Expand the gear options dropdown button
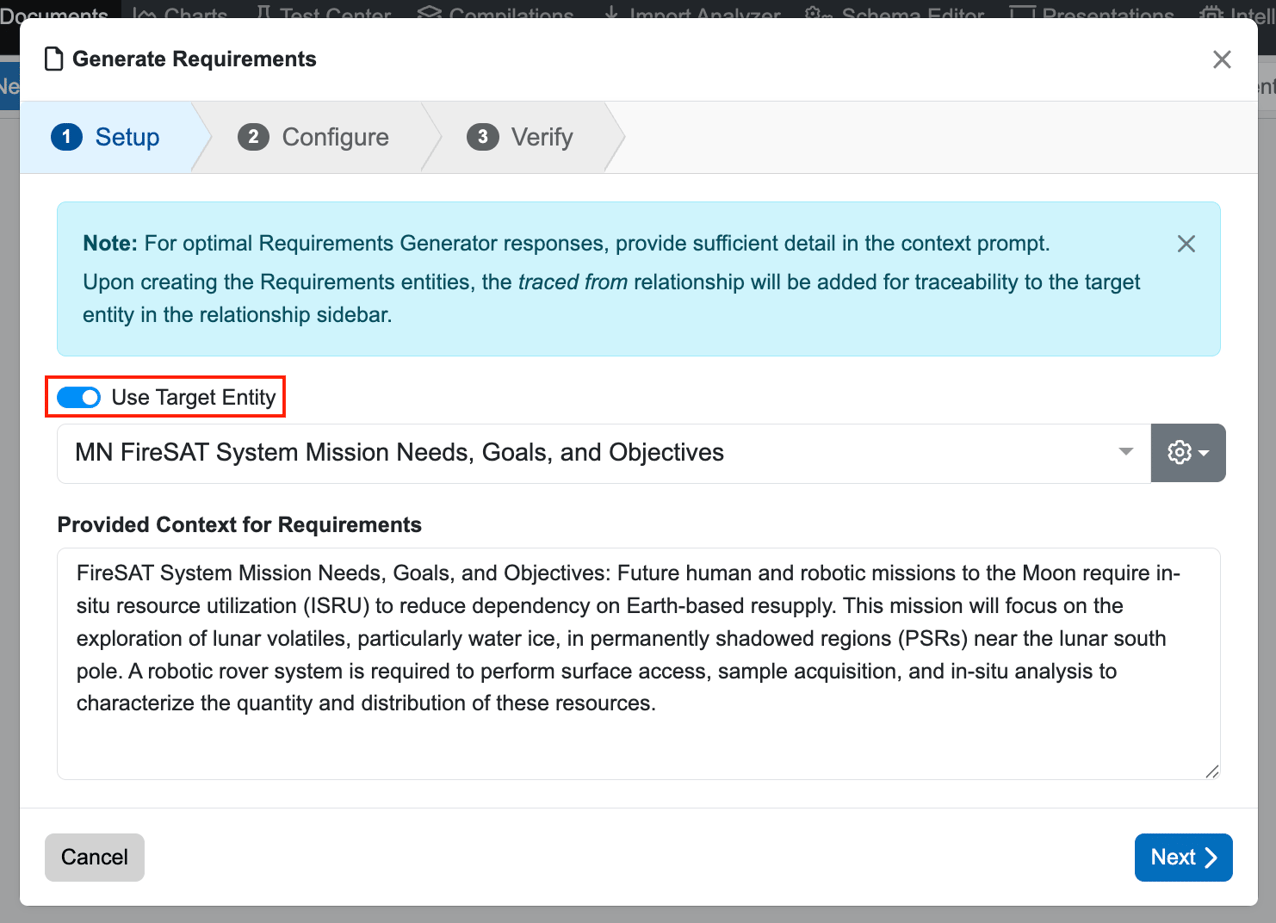Viewport: 1276px width, 923px height. (1188, 453)
